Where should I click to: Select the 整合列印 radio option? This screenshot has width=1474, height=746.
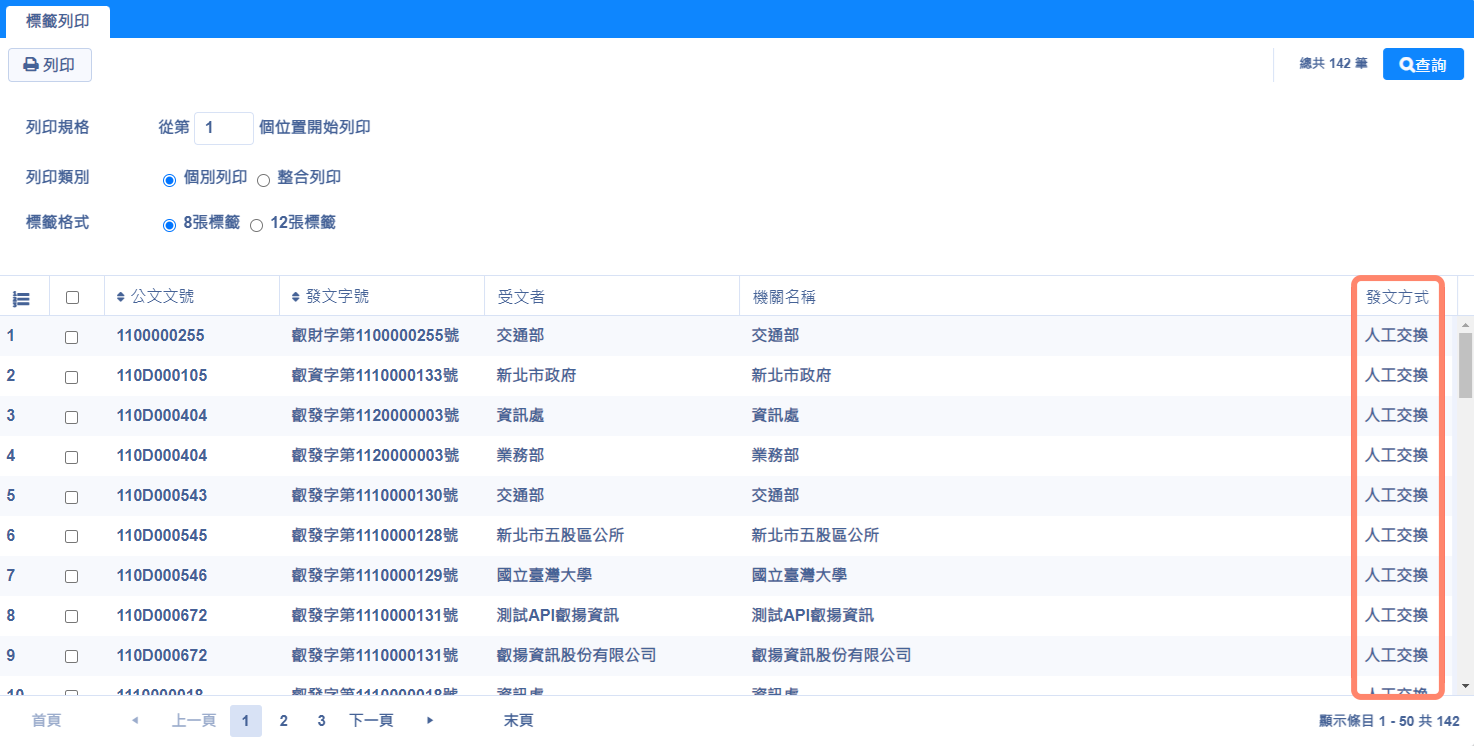coord(264,180)
